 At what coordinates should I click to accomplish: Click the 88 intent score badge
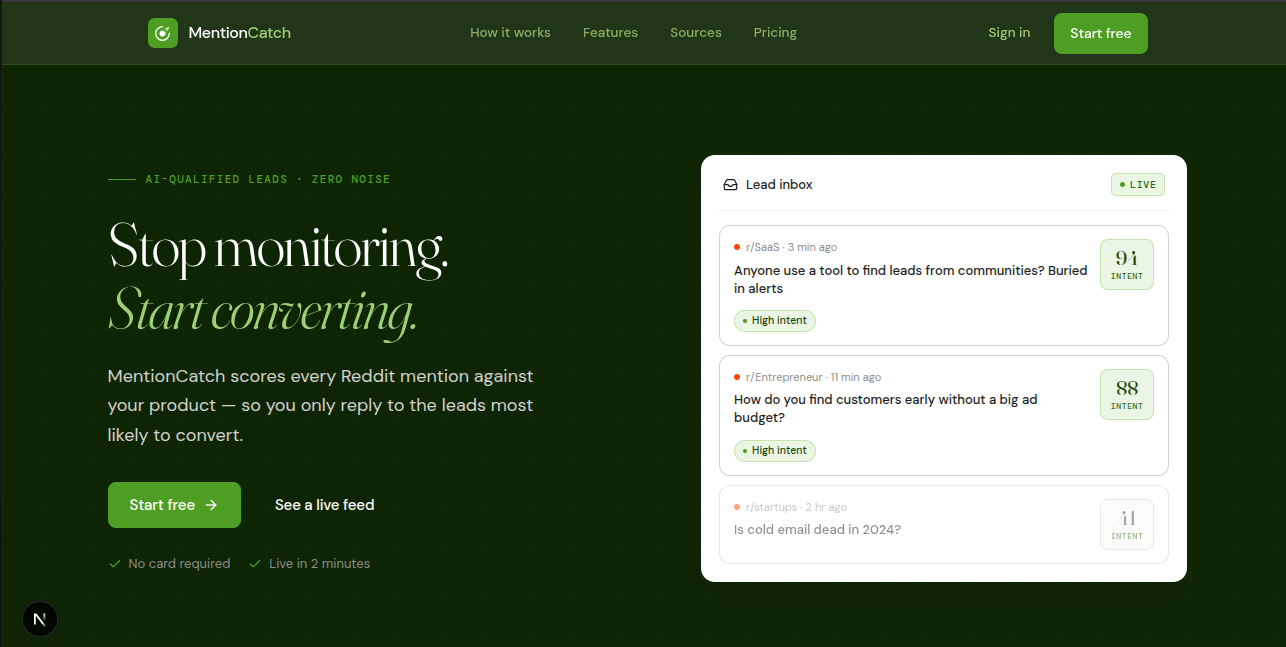1127,394
